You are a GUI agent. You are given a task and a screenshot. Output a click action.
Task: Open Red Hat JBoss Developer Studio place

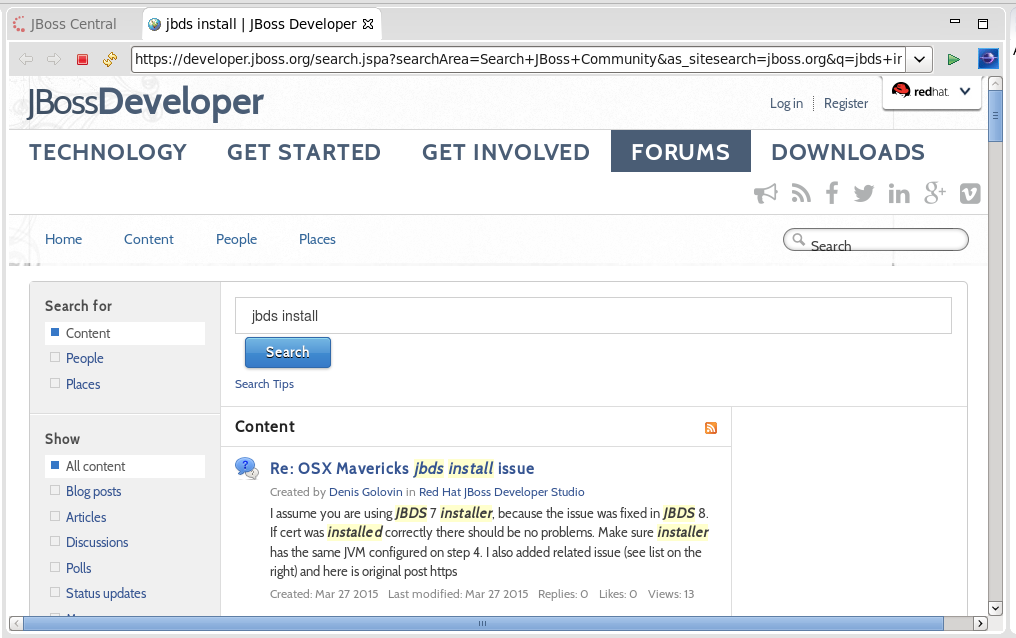[x=502, y=492]
